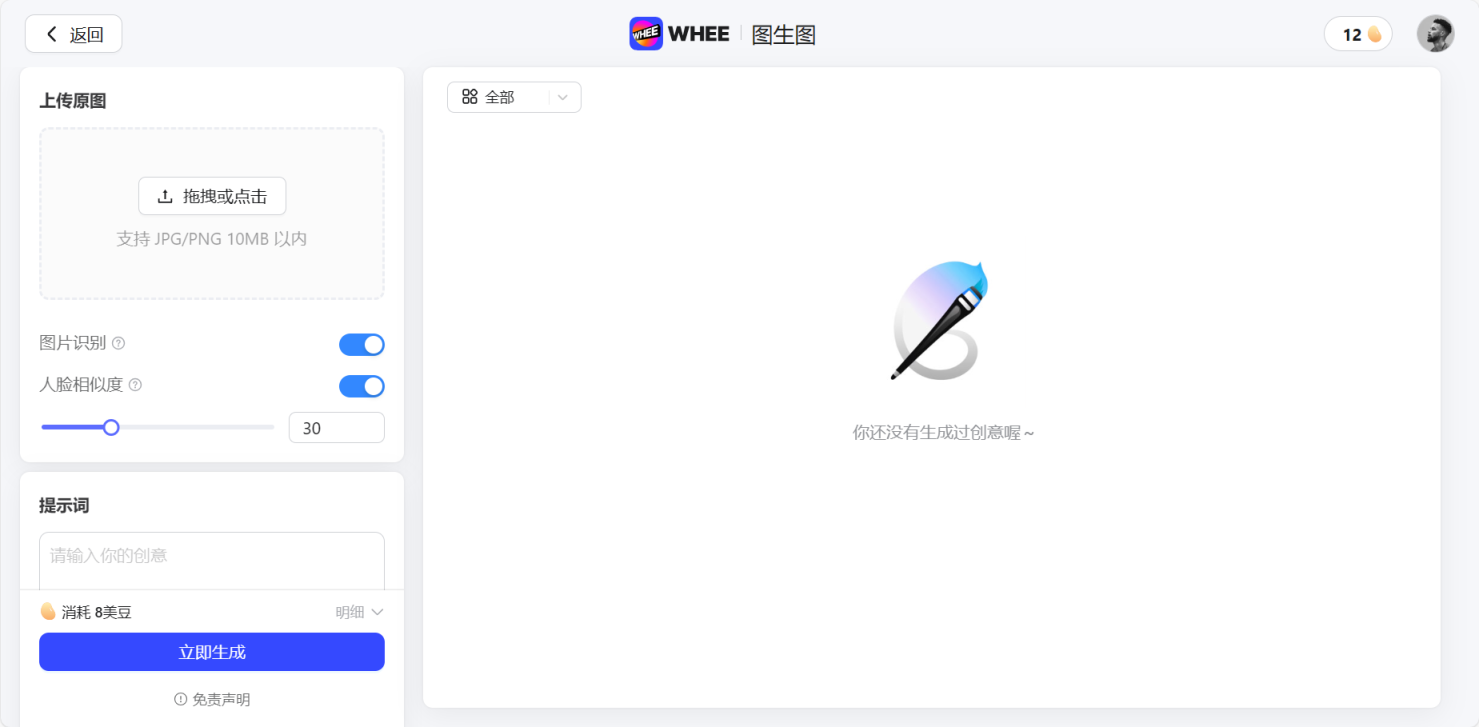Open the user profile avatar
The height and width of the screenshot is (727, 1479).
1435,34
